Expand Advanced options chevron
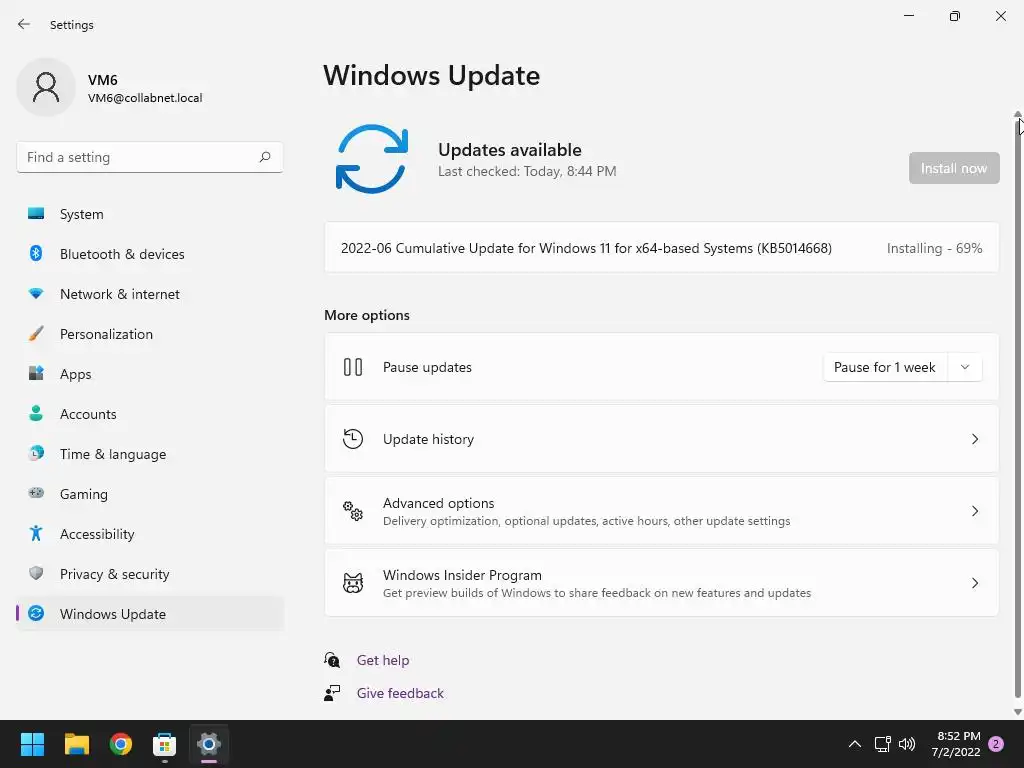 pos(974,511)
